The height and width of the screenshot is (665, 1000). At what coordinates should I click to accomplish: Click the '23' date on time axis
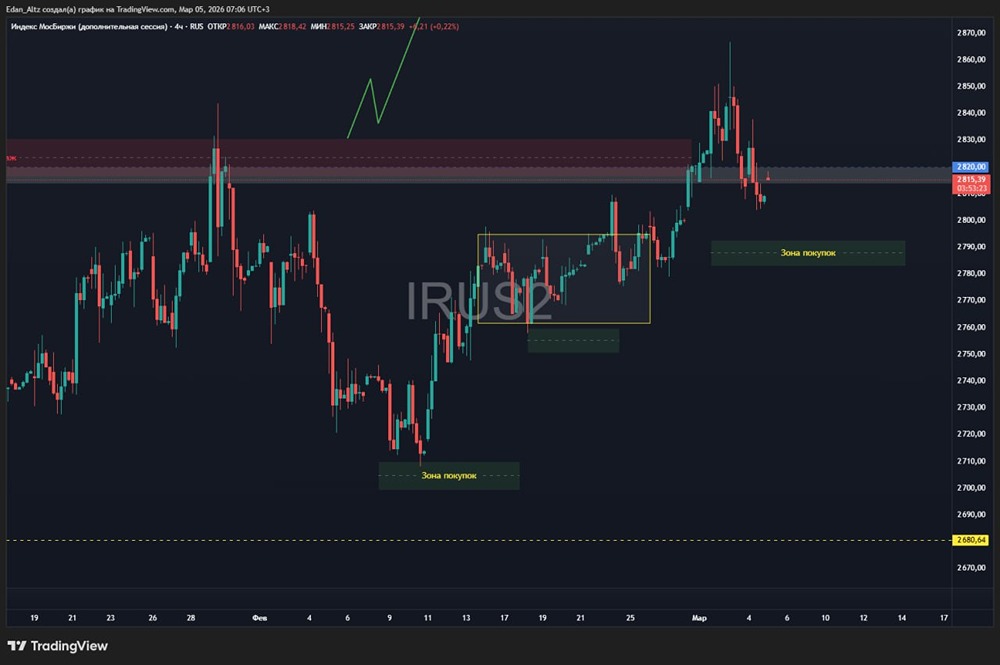[x=110, y=618]
